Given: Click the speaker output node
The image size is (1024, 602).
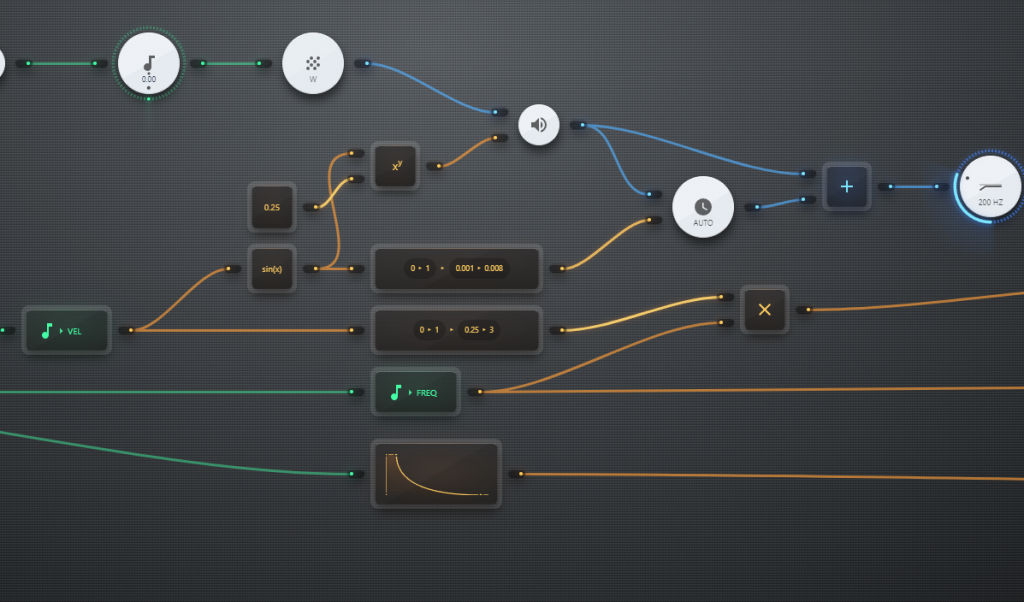Looking at the screenshot, I should coord(539,125).
